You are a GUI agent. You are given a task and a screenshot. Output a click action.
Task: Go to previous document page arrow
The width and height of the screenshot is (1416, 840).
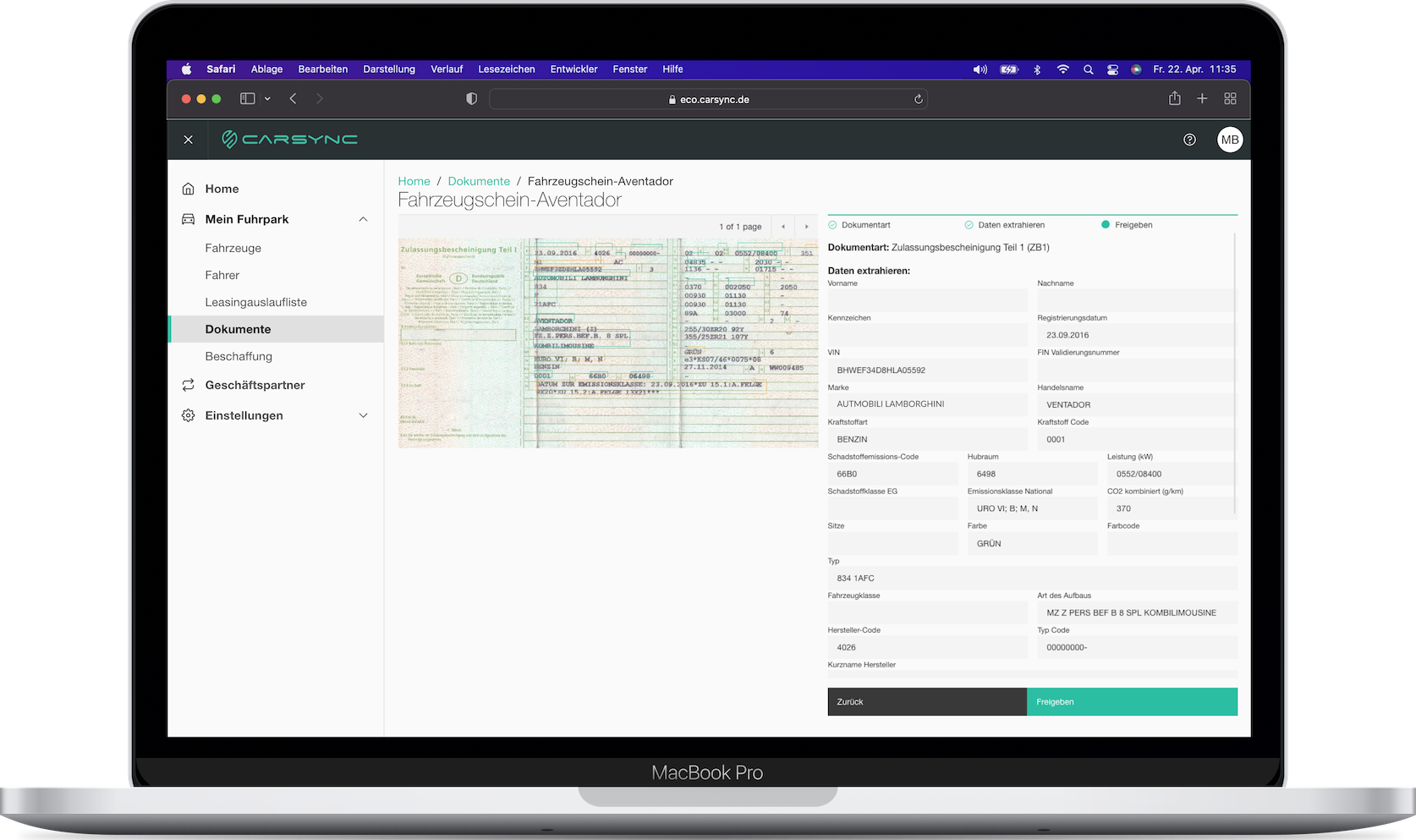coord(783,227)
